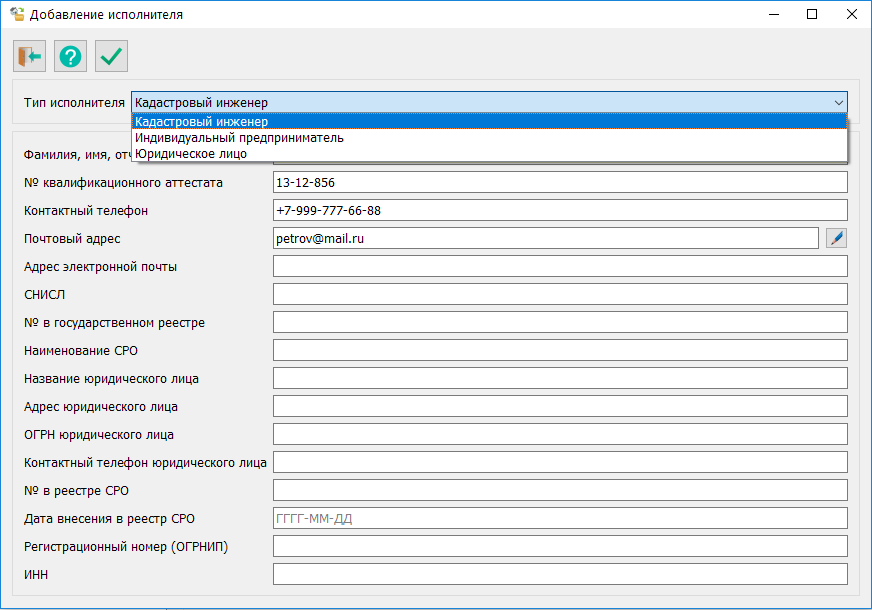
Task: Collapse the Тип исполнителя dropdown arrow
Action: tap(838, 102)
